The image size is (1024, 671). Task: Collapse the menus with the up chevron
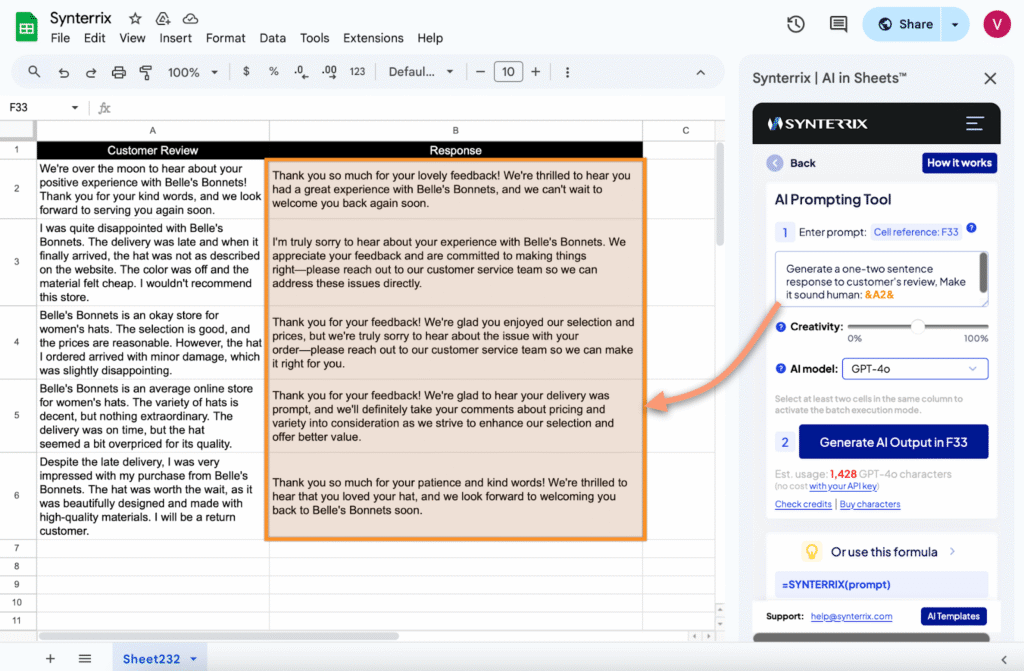coord(701,73)
